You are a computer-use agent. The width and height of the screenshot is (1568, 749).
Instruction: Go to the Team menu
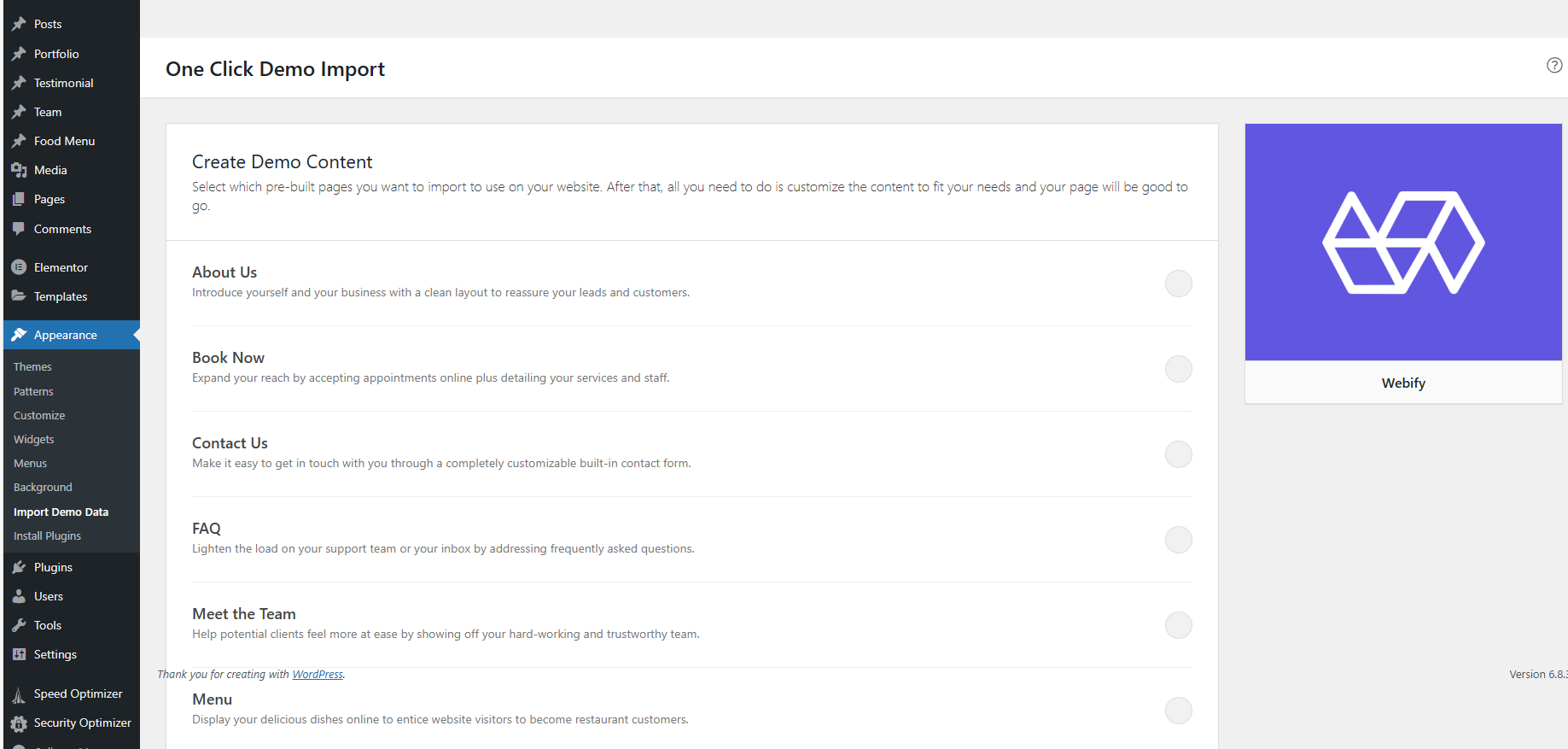[72, 112]
